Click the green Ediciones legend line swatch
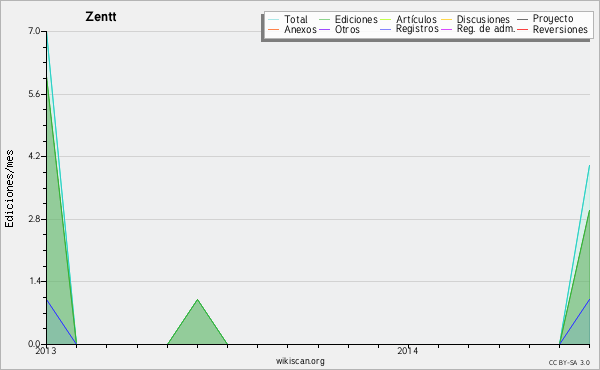Viewport: 600px width, 370px height. (x=324, y=20)
